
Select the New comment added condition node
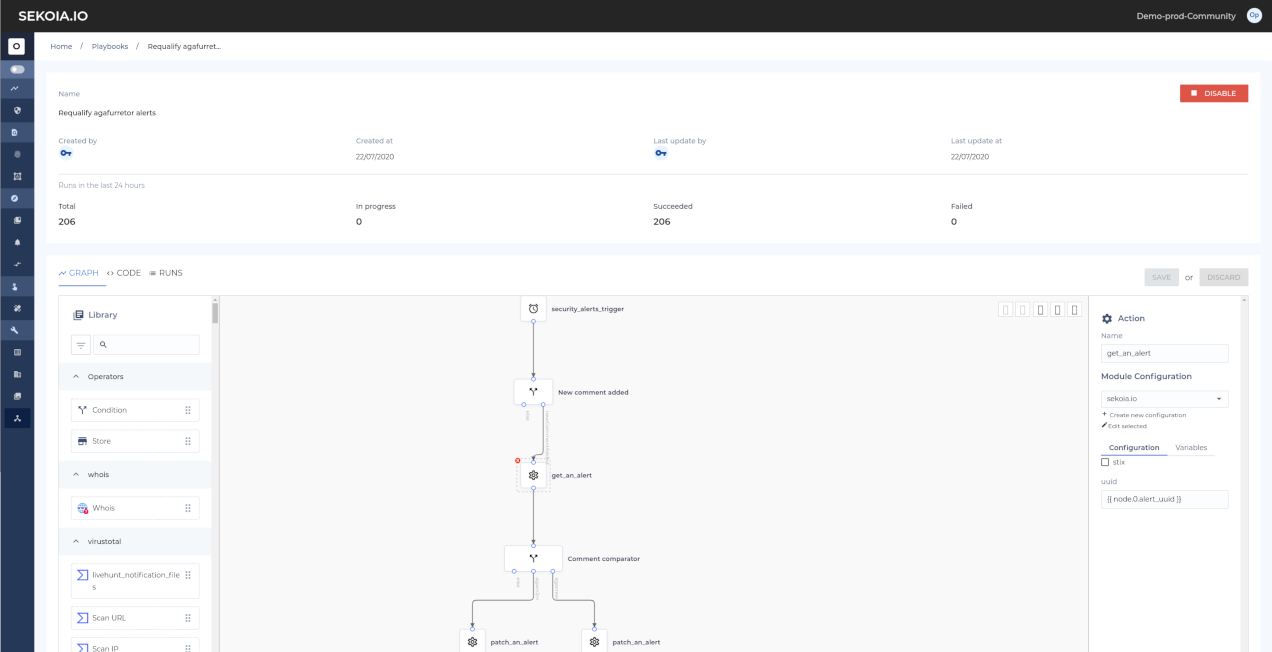(x=533, y=392)
